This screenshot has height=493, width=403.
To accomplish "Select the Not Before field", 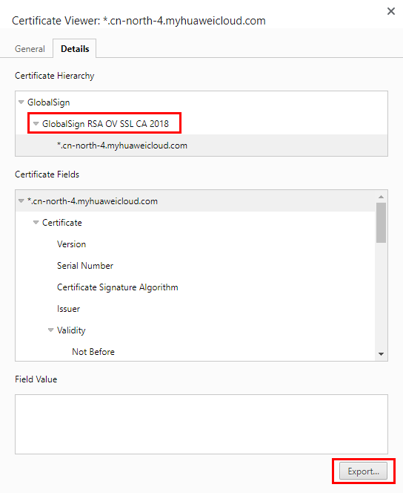I will 93,352.
